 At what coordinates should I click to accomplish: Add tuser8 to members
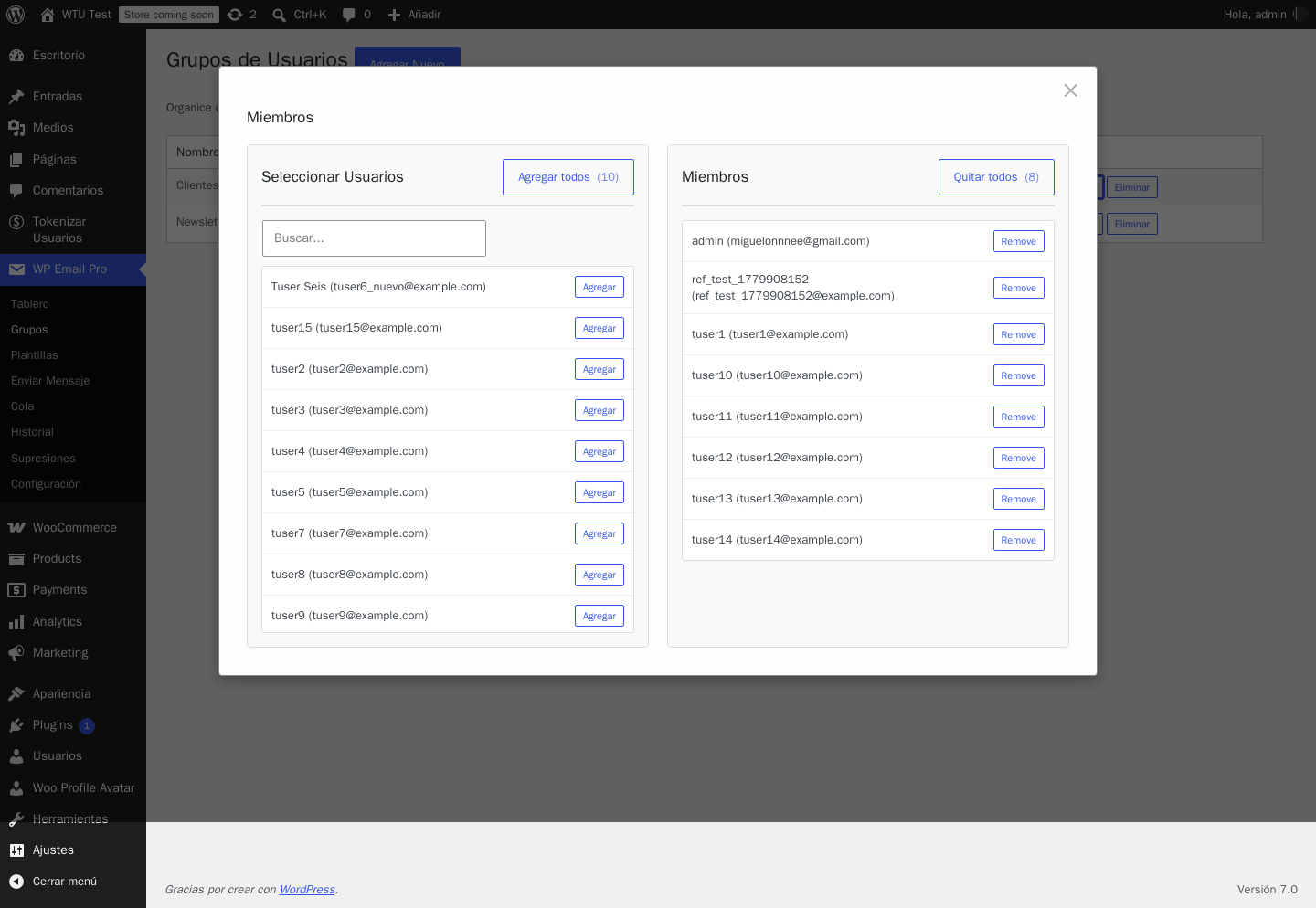(x=600, y=575)
